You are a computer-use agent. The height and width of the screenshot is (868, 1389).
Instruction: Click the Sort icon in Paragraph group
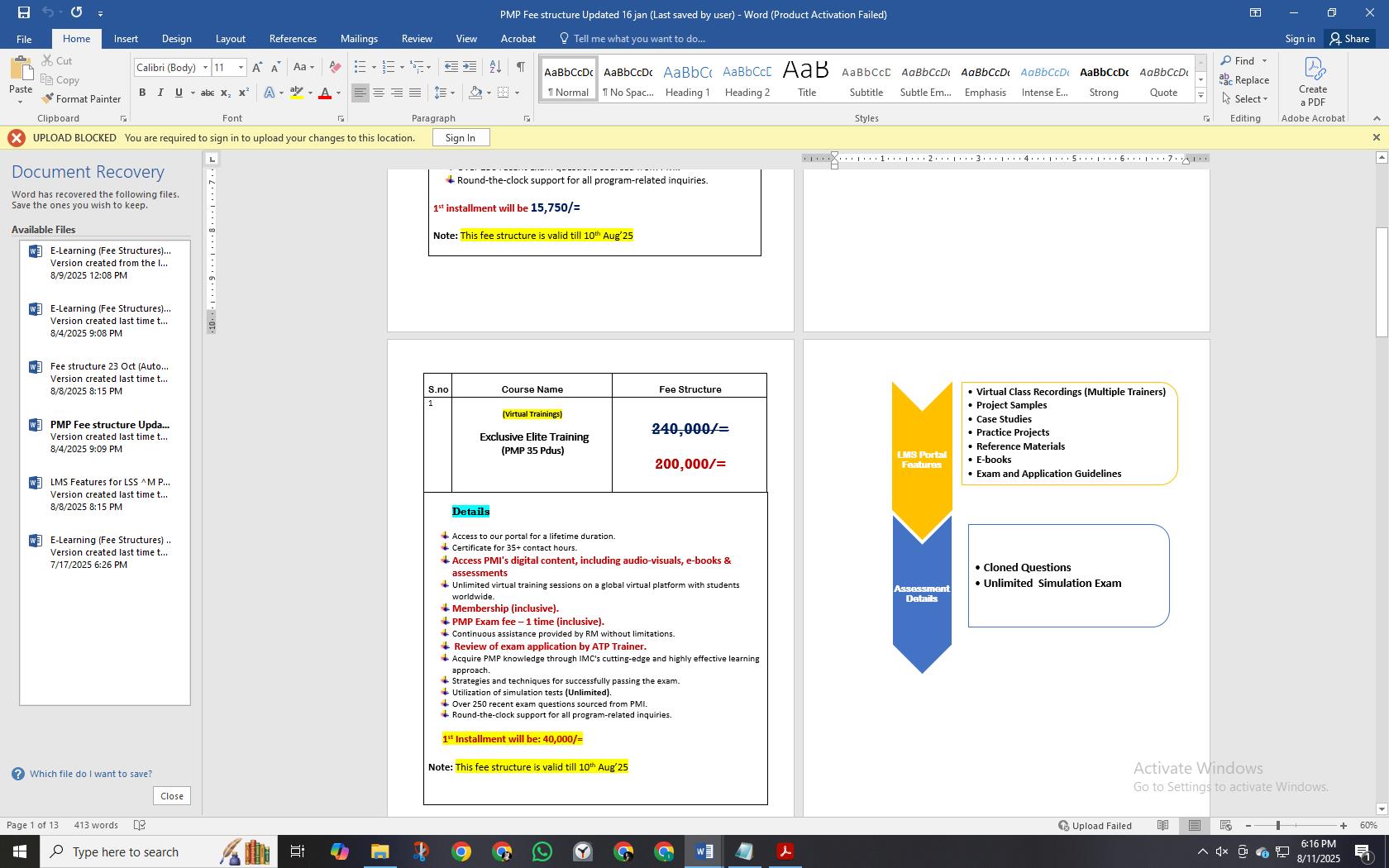pos(495,68)
